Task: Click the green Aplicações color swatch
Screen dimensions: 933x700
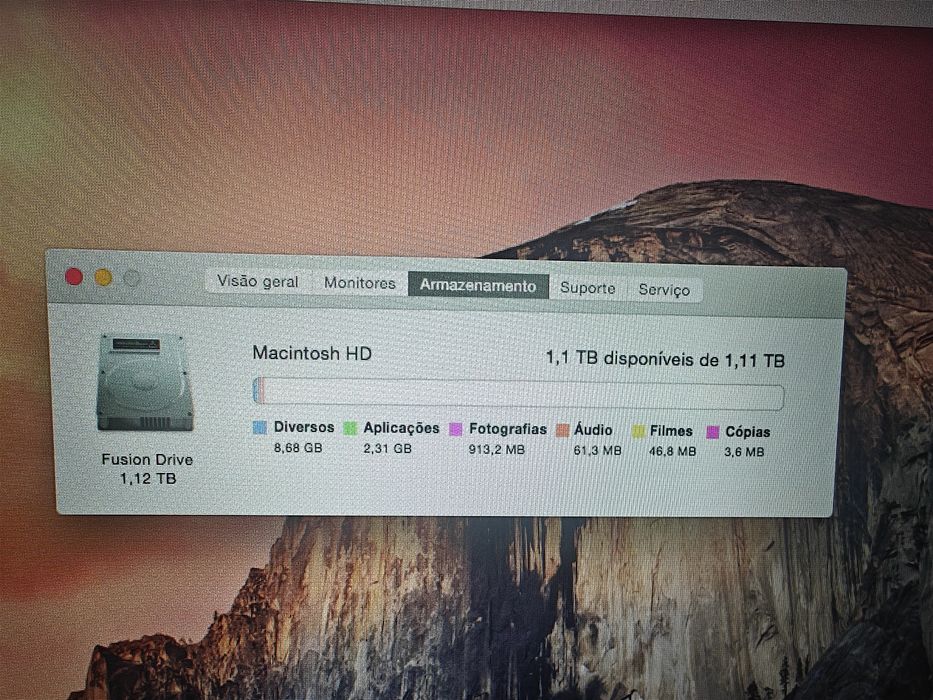Action: (350, 429)
